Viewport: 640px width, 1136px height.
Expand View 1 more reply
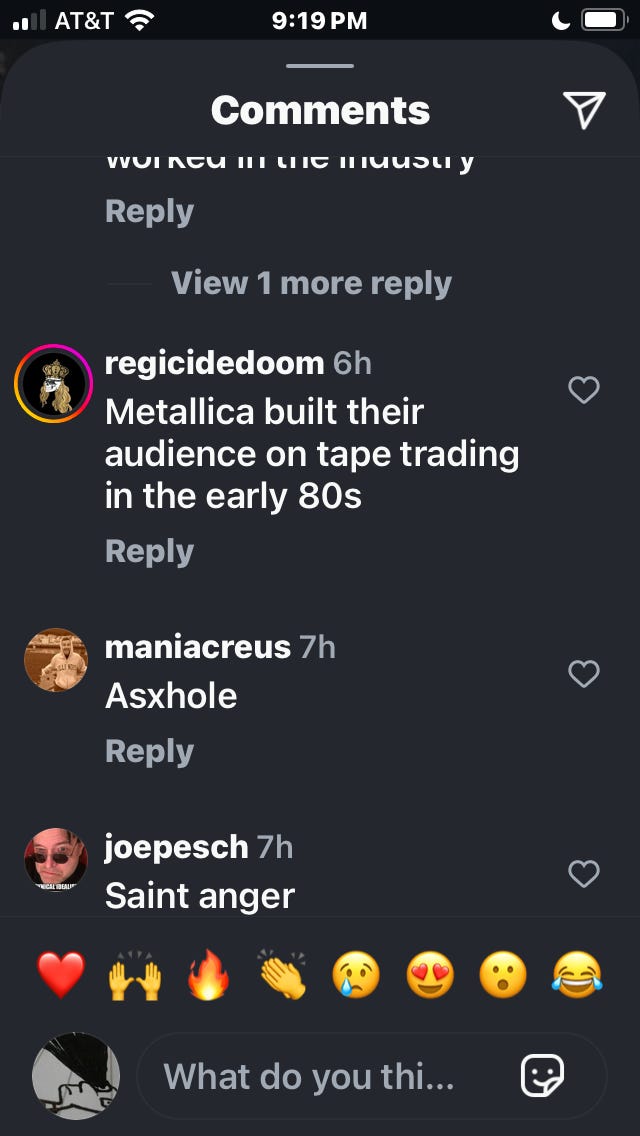coord(311,283)
